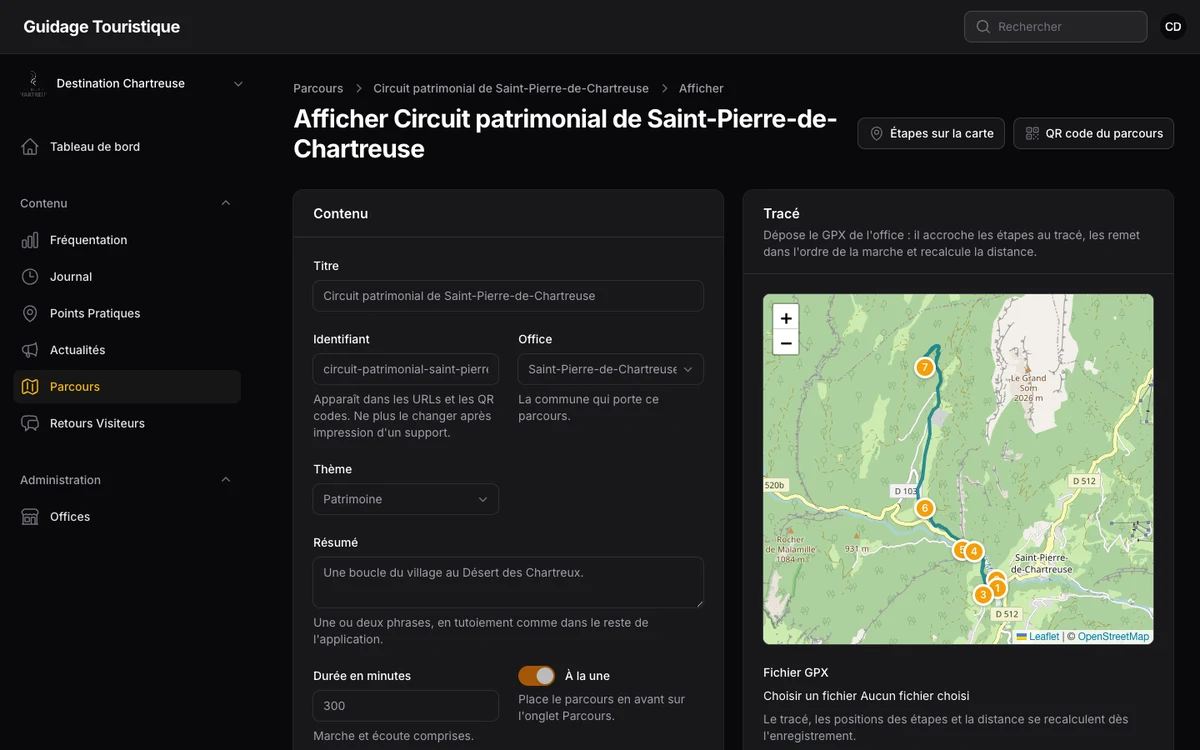The width and height of the screenshot is (1200, 750).
Task: Click the search magnifier icon
Action: coord(983,27)
